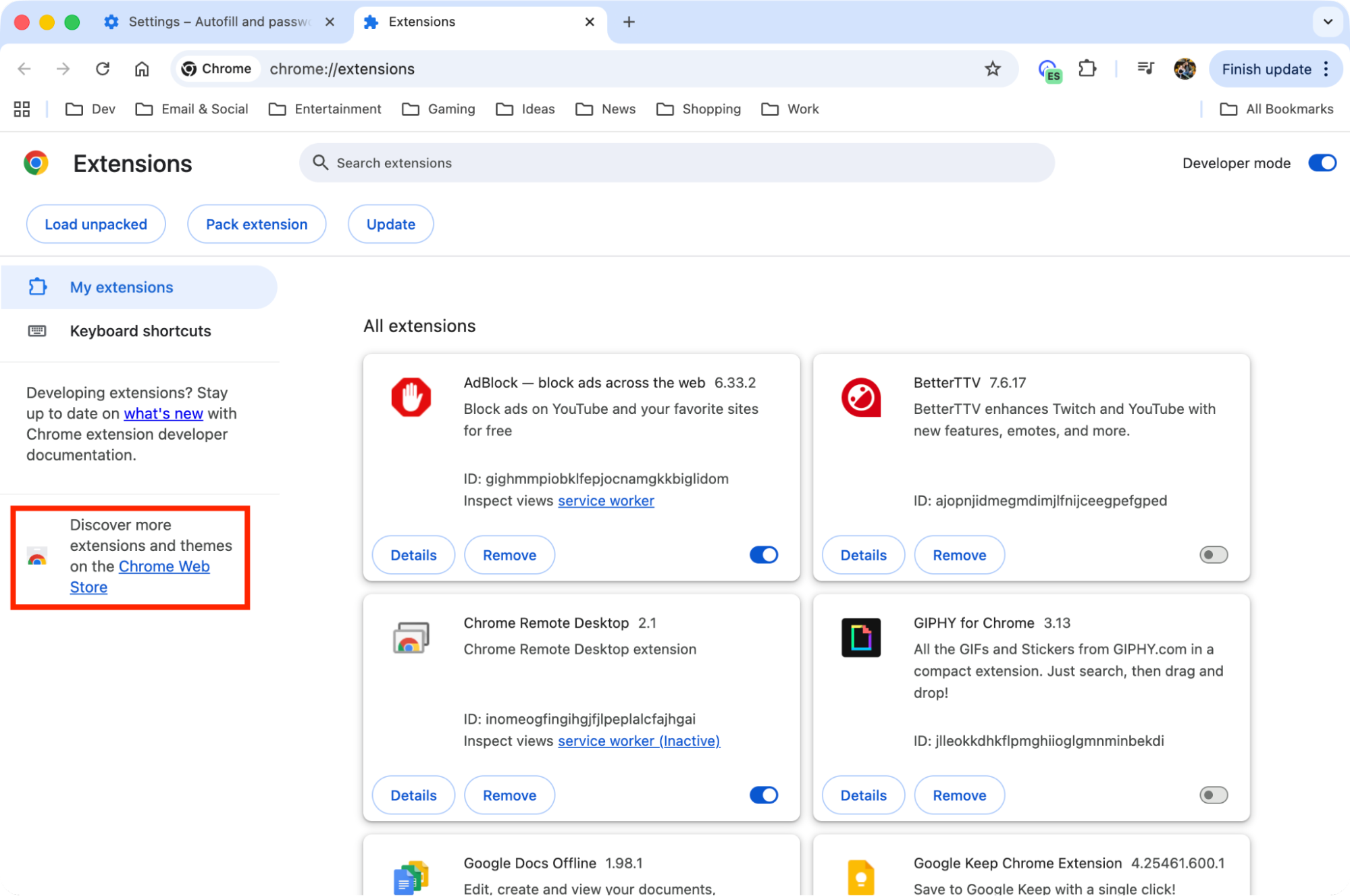The image size is (1350, 896).
Task: Select the Chrome Remote Desktop icon
Action: (412, 637)
